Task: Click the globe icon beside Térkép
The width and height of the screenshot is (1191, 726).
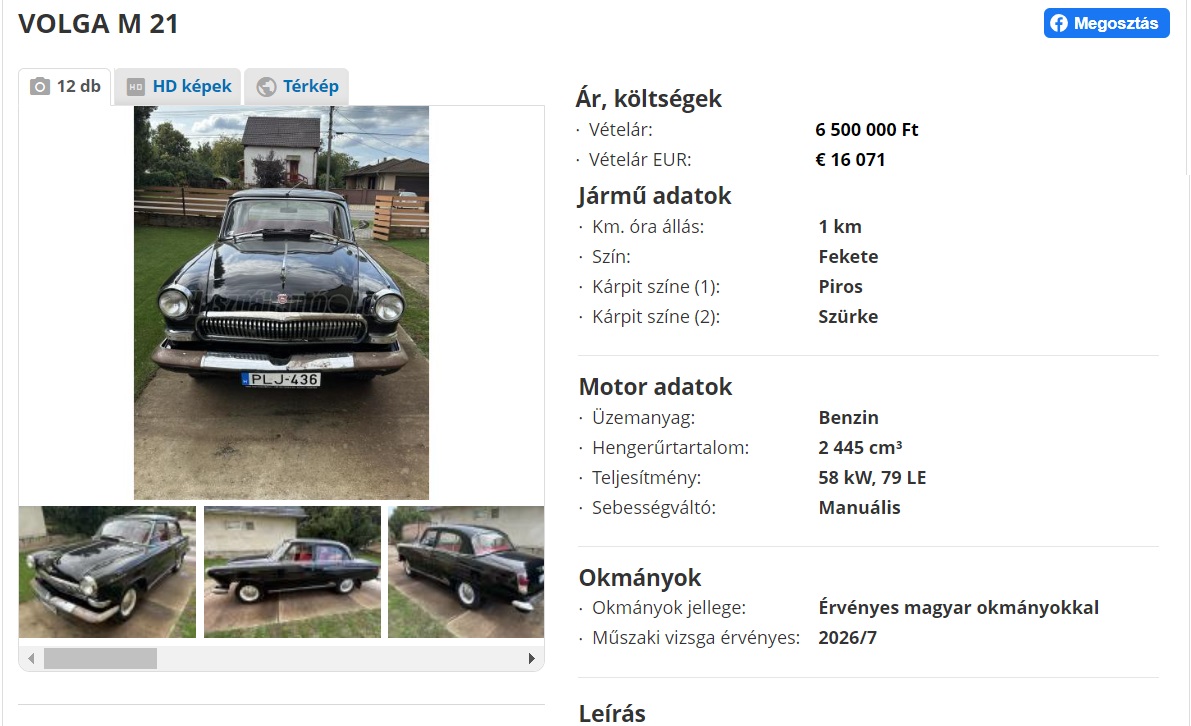Action: pos(266,87)
